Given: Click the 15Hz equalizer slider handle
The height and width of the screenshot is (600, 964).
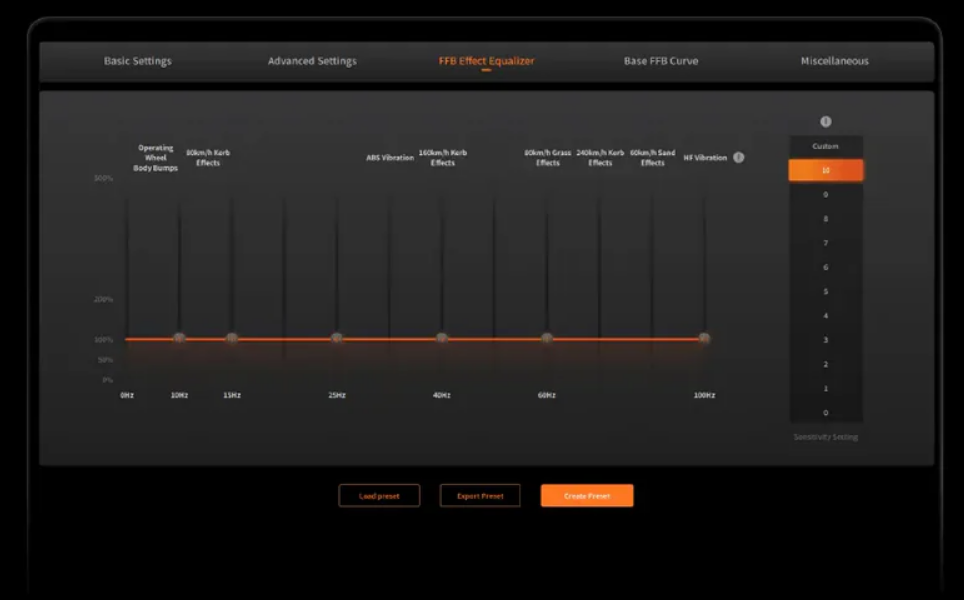Looking at the screenshot, I should [232, 338].
